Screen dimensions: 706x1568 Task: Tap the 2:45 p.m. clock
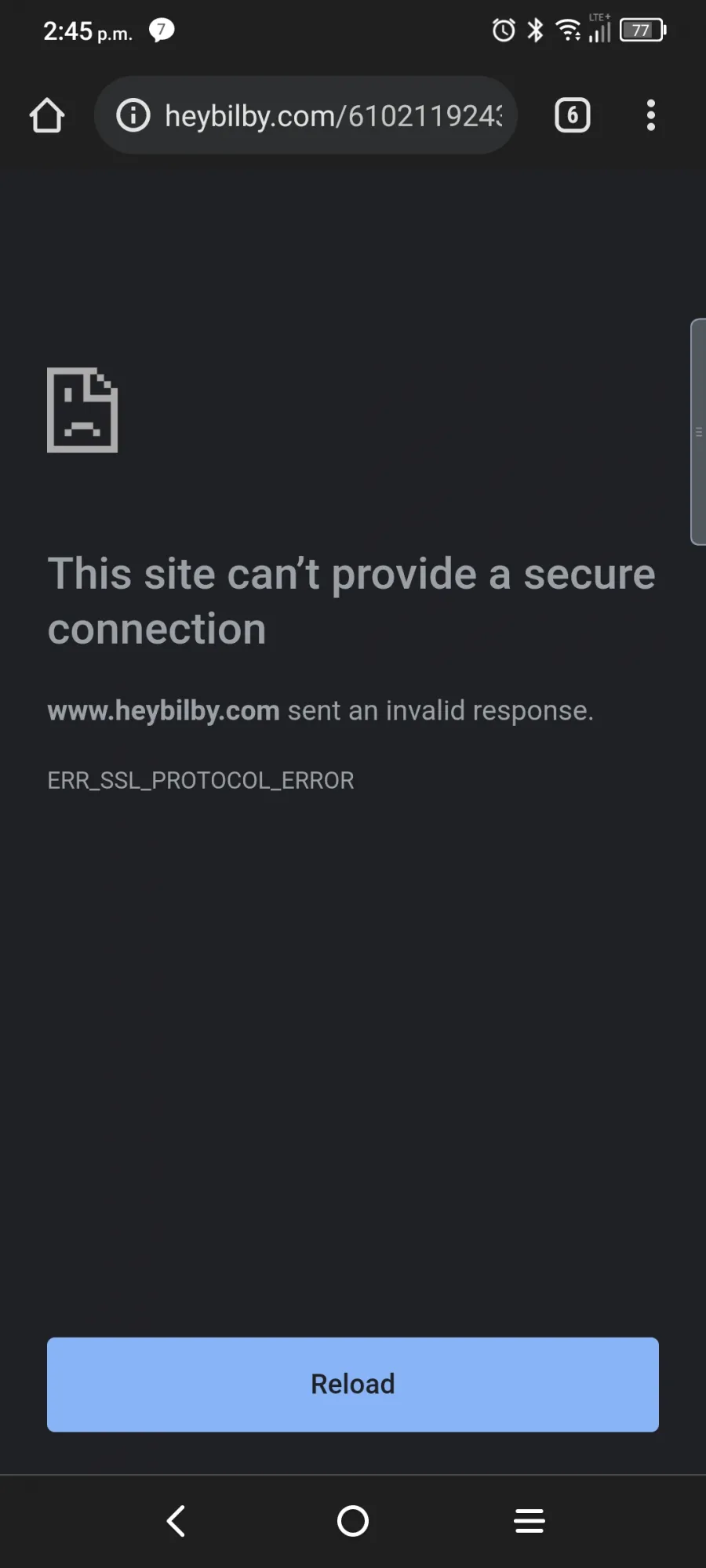[x=88, y=31]
